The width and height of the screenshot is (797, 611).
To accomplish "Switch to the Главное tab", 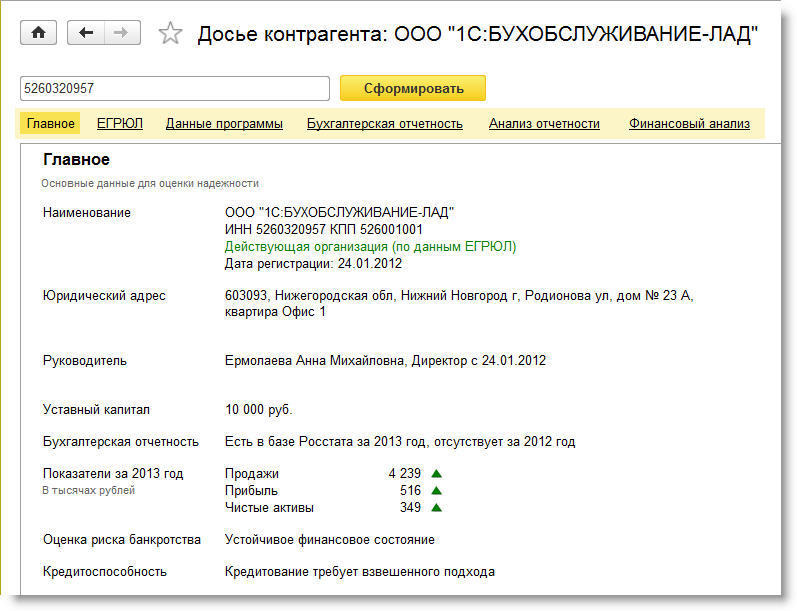I will 50,124.
